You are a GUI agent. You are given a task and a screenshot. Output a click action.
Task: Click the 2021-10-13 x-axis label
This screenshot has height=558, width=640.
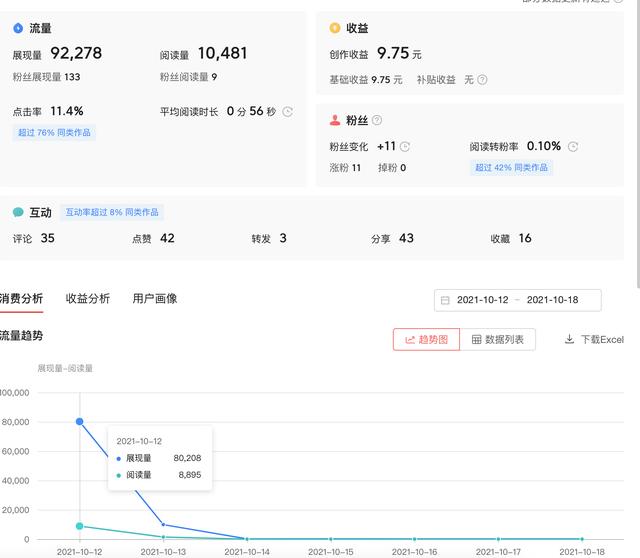click(x=163, y=552)
